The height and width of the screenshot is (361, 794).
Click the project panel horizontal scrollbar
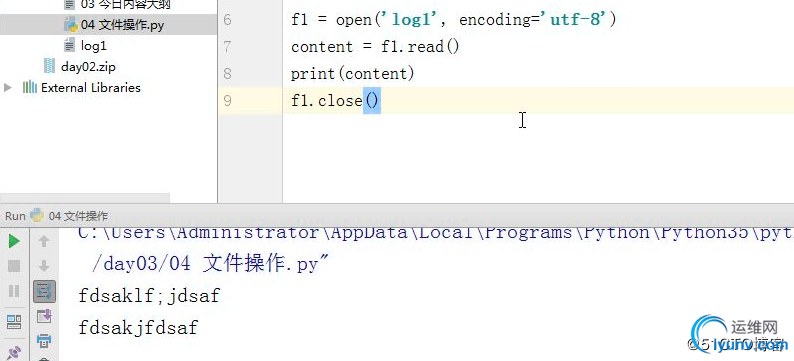(x=85, y=198)
